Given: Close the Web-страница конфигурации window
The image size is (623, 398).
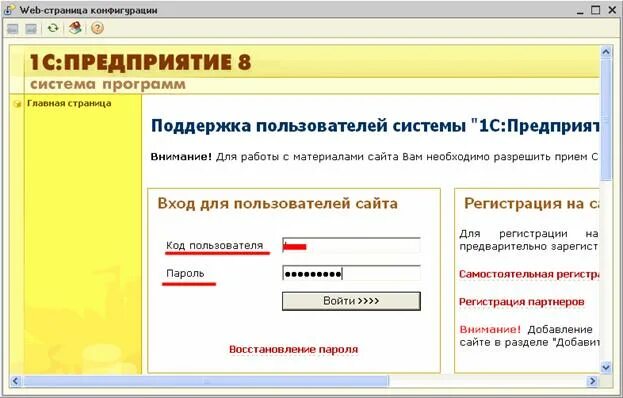Looking at the screenshot, I should coord(612,10).
